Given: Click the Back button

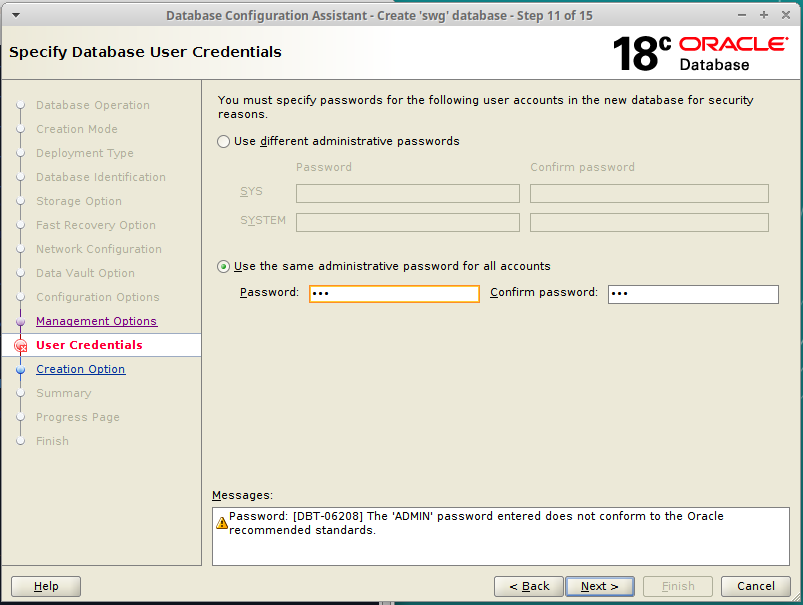Looking at the screenshot, I should click(529, 586).
